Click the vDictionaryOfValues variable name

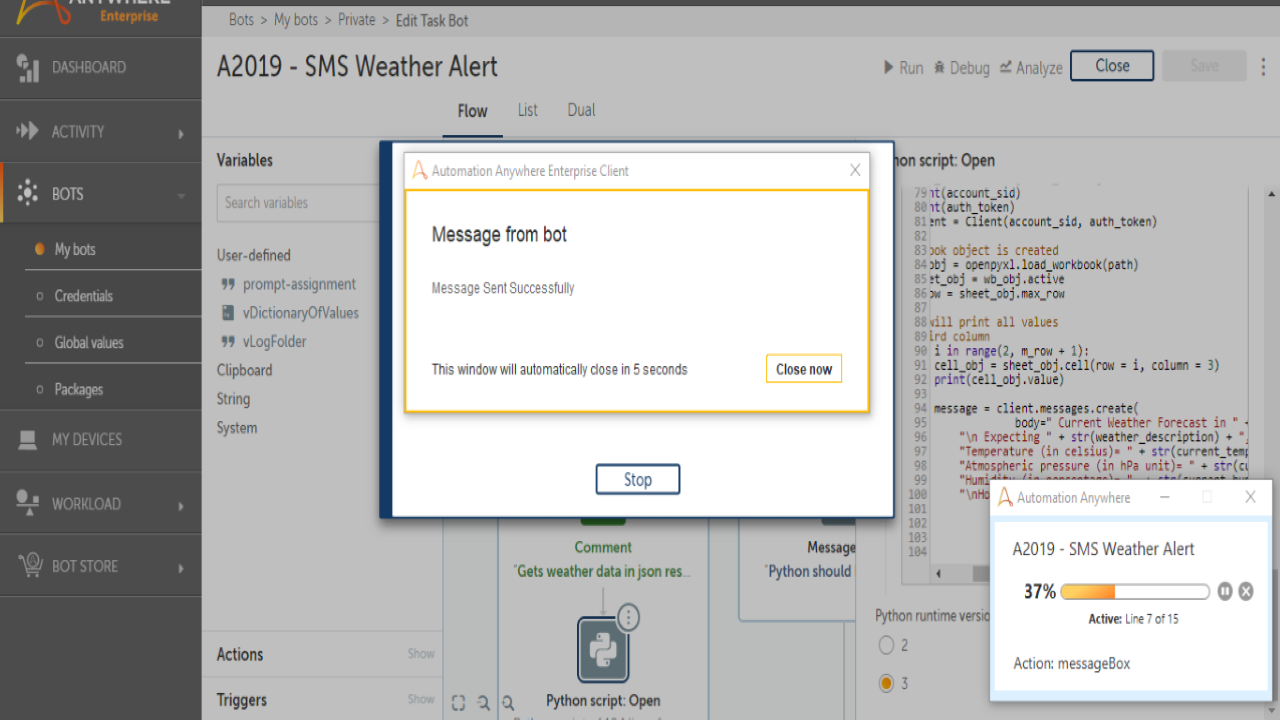301,313
